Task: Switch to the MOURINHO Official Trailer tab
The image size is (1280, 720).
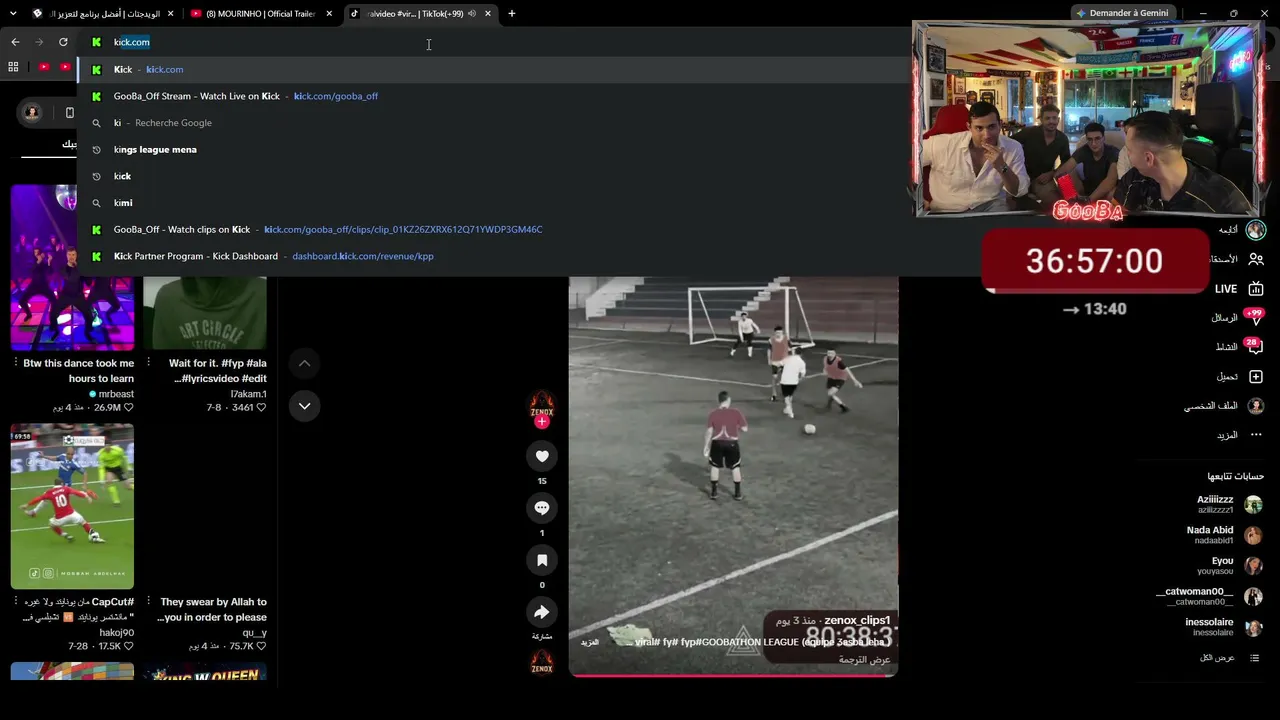Action: point(260,14)
